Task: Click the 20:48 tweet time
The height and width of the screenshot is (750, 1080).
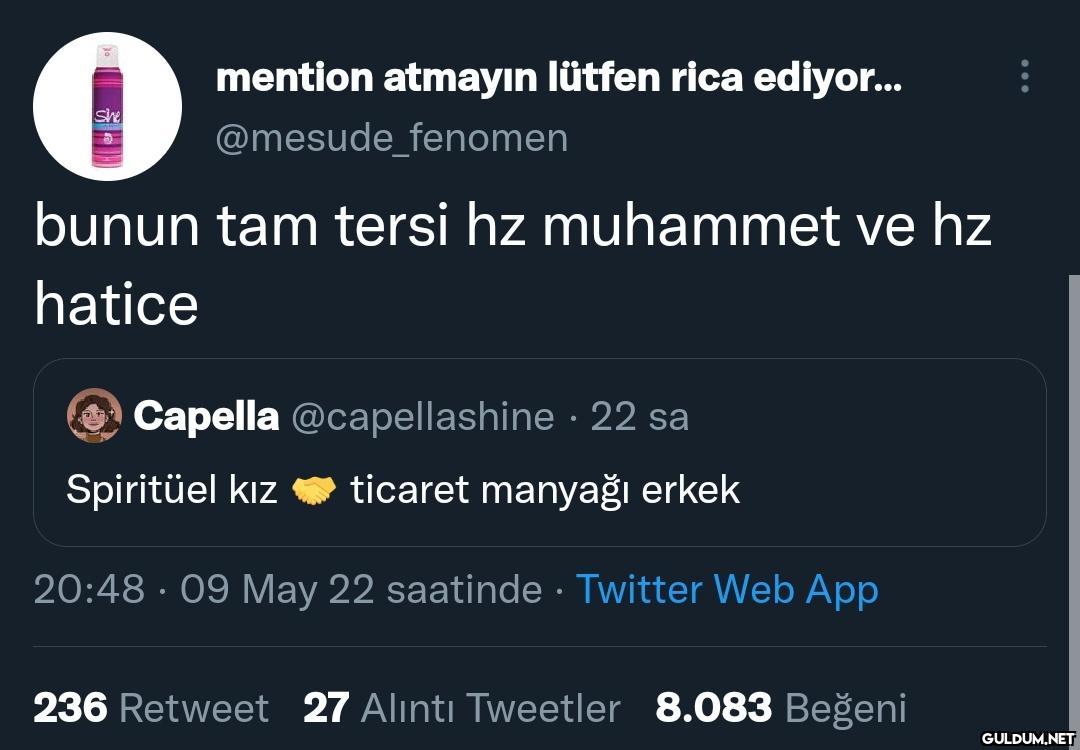Action: click(x=89, y=589)
